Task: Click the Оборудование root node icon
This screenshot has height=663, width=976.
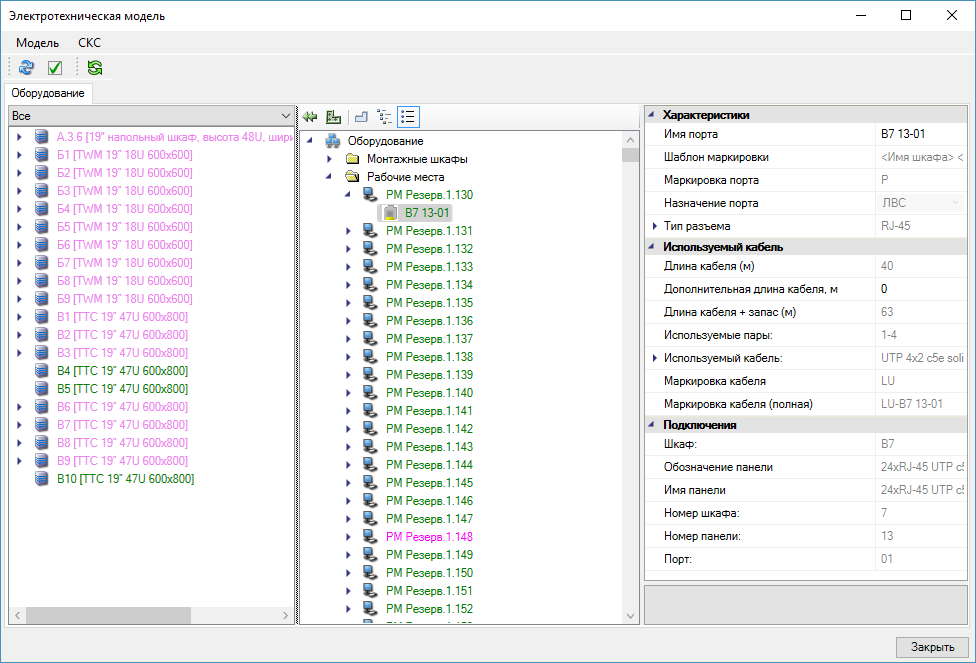Action: pos(333,141)
